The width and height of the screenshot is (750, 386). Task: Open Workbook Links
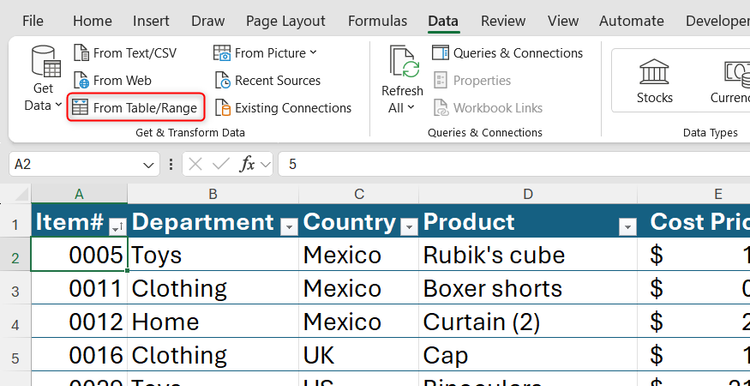[x=488, y=108]
